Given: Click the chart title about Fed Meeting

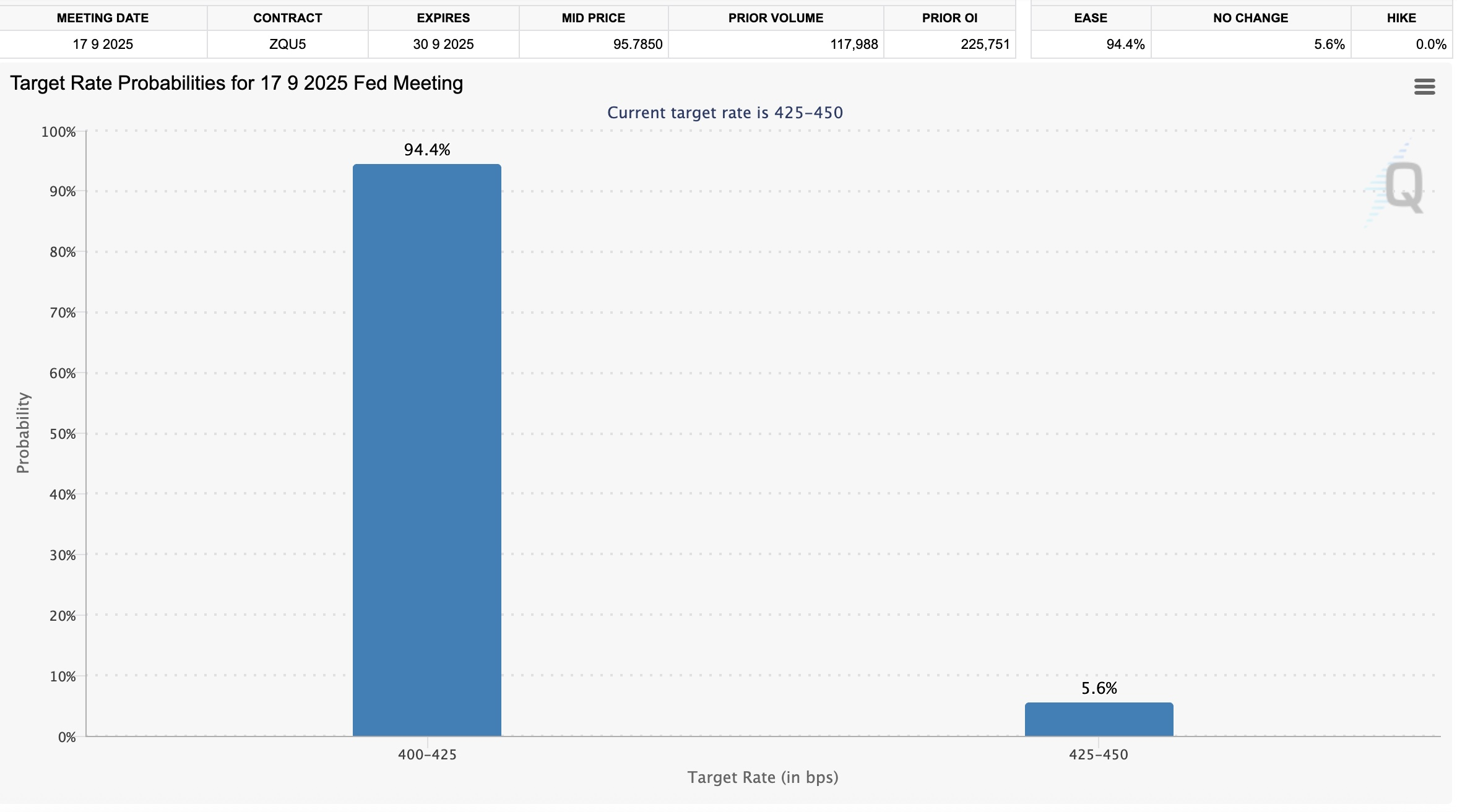Looking at the screenshot, I should (236, 83).
